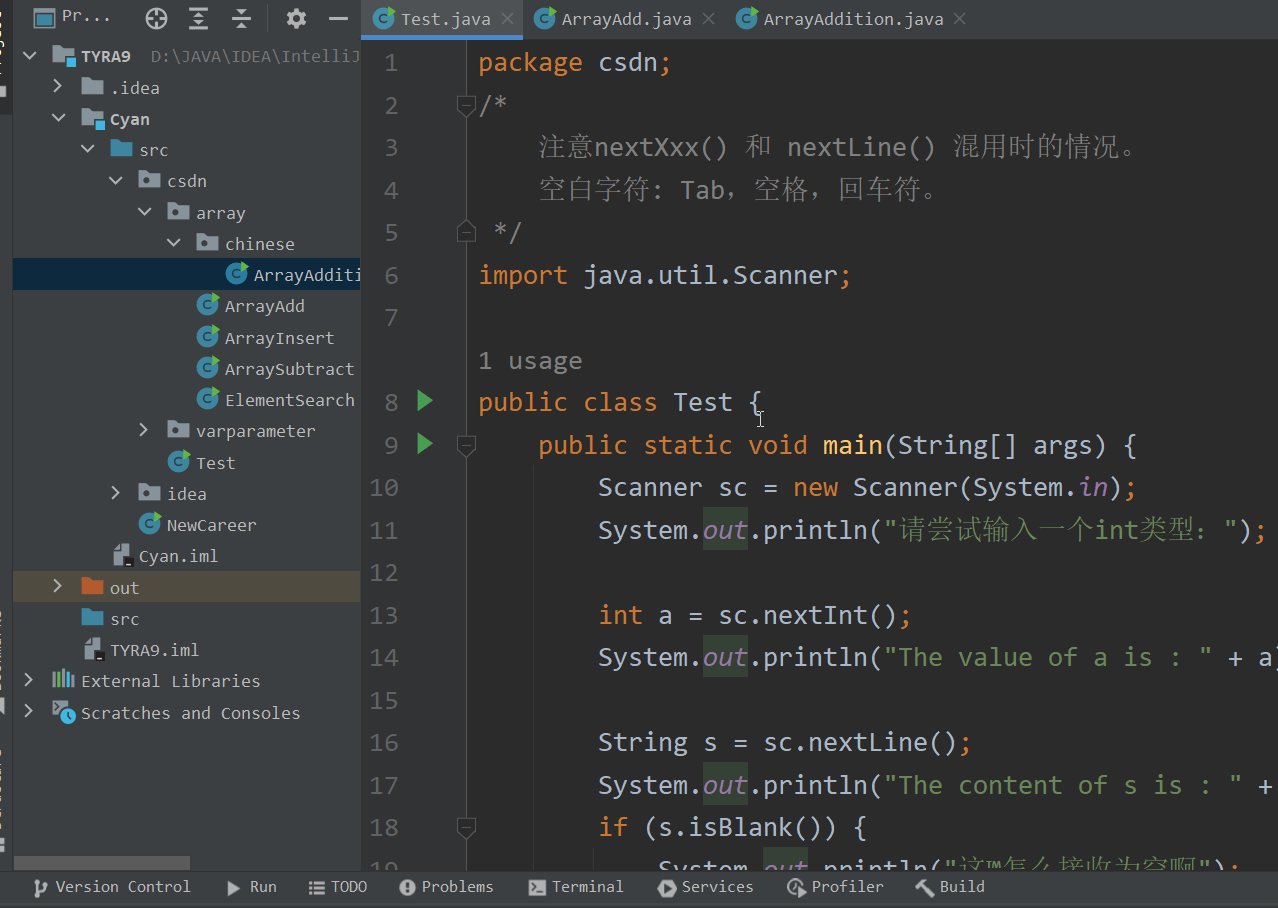The height and width of the screenshot is (908, 1278).
Task: Toggle the Profiler tool window
Action: pyautogui.click(x=835, y=886)
